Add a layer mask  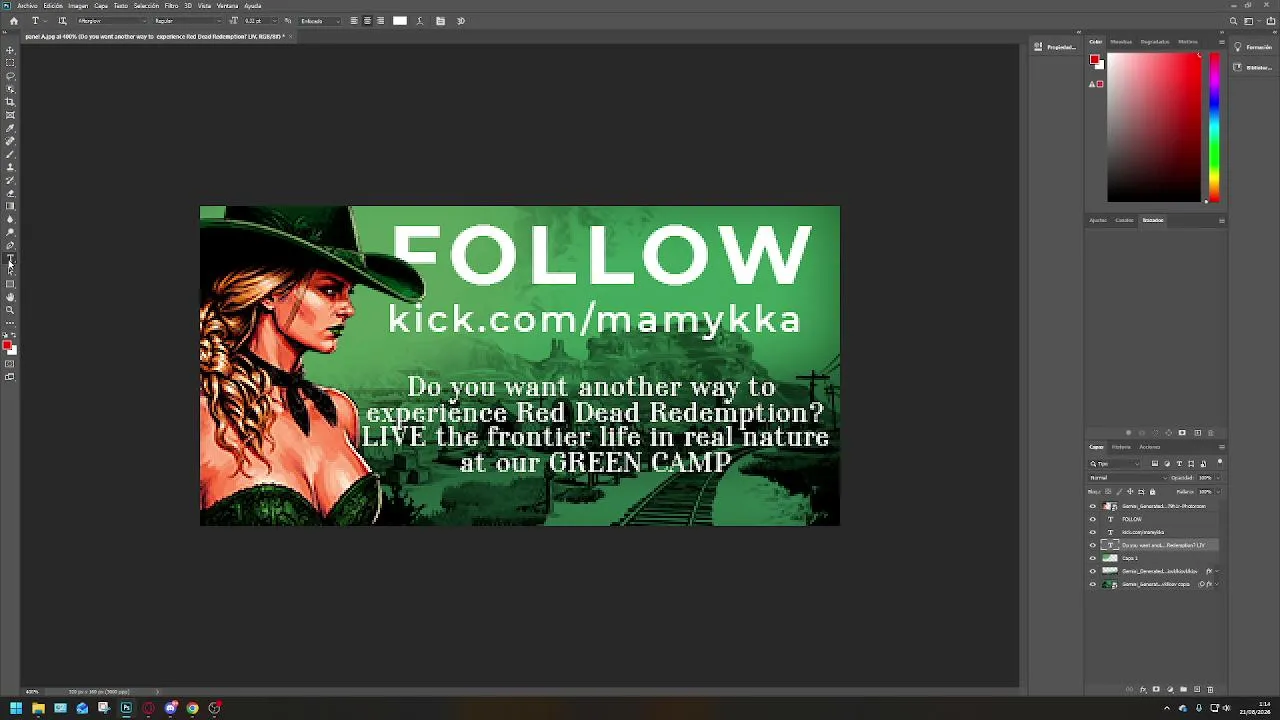point(1156,689)
